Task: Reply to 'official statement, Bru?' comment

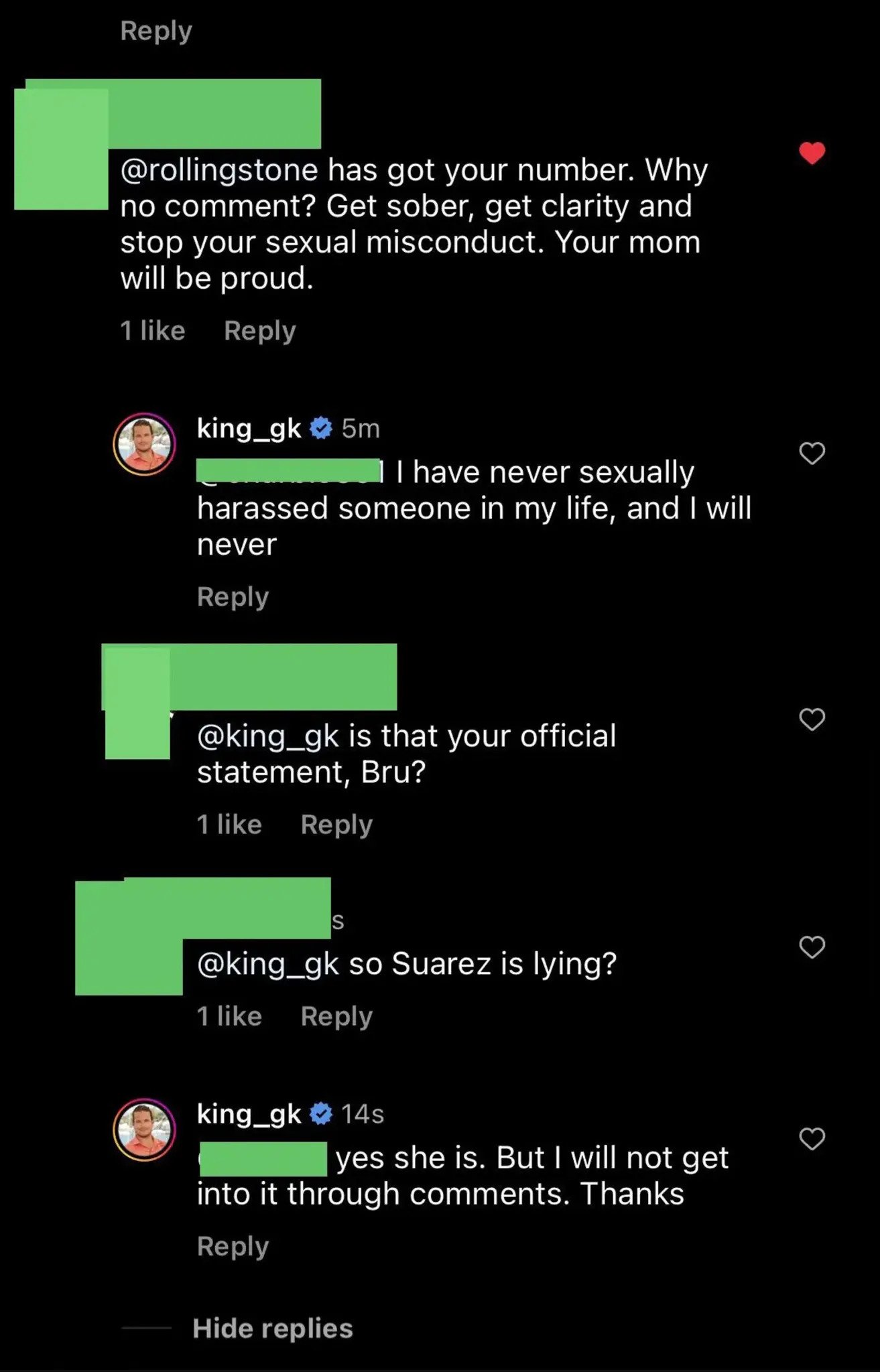Action: click(x=336, y=825)
